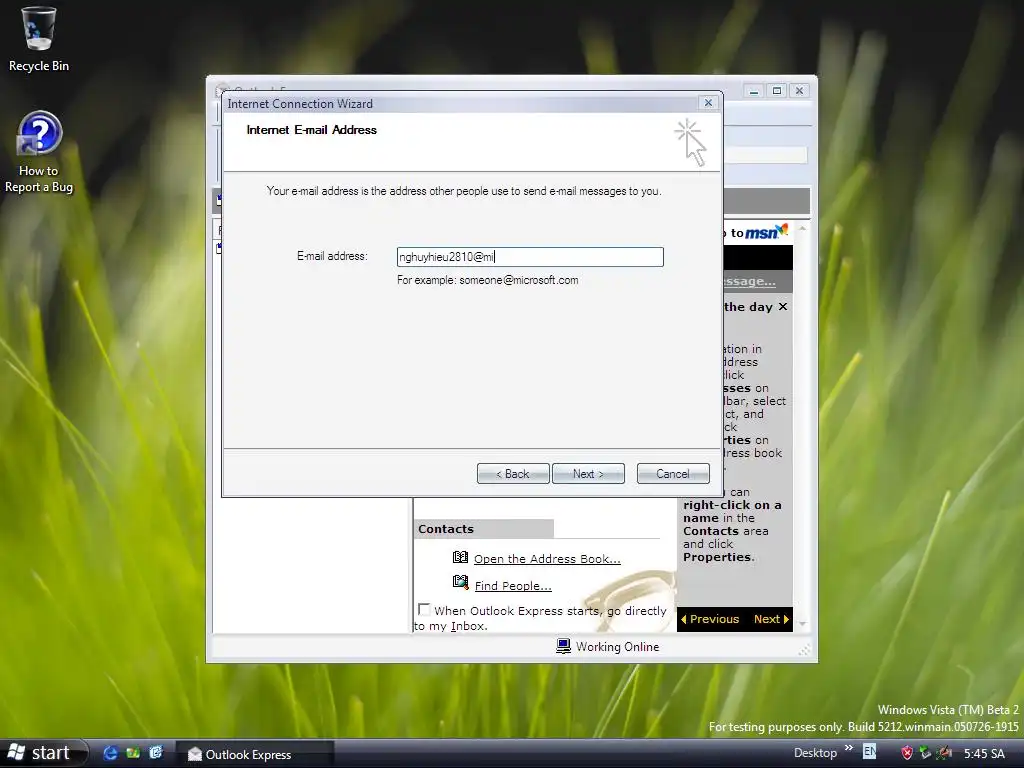1024x768 pixels.
Task: Open the Recycle Bin desktop icon
Action: (39, 39)
